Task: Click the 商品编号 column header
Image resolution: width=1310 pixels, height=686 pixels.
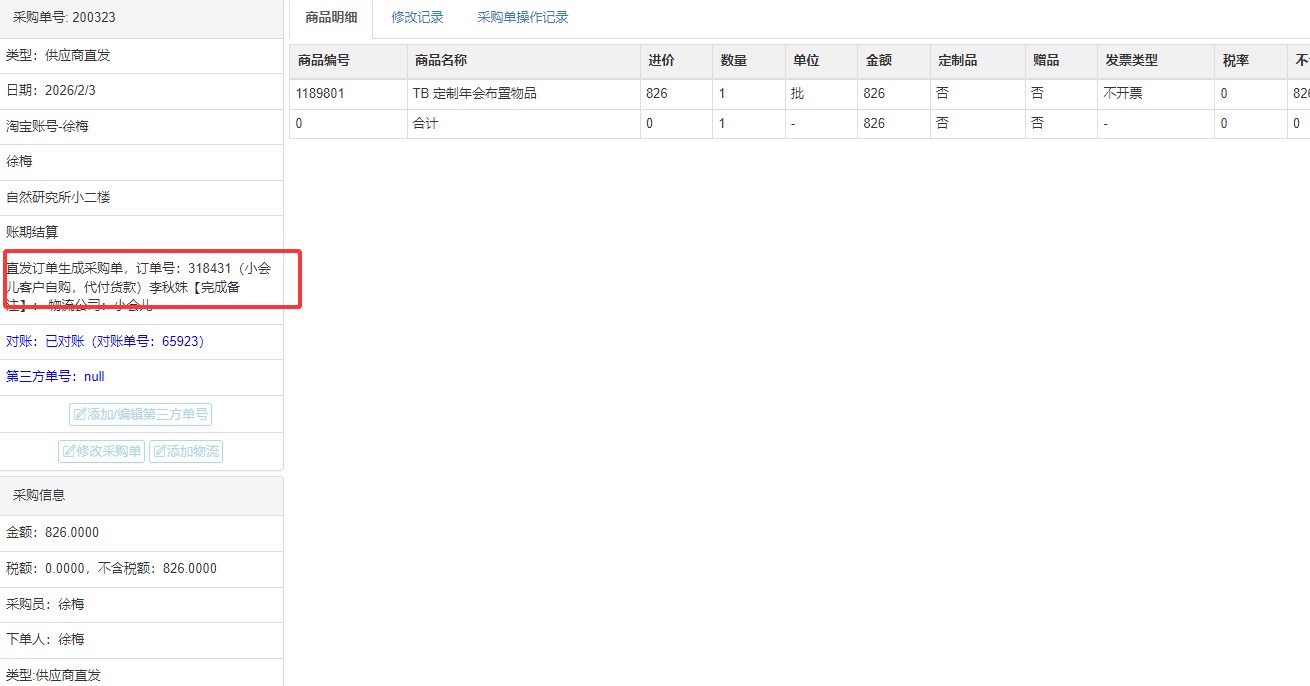Action: (x=324, y=60)
